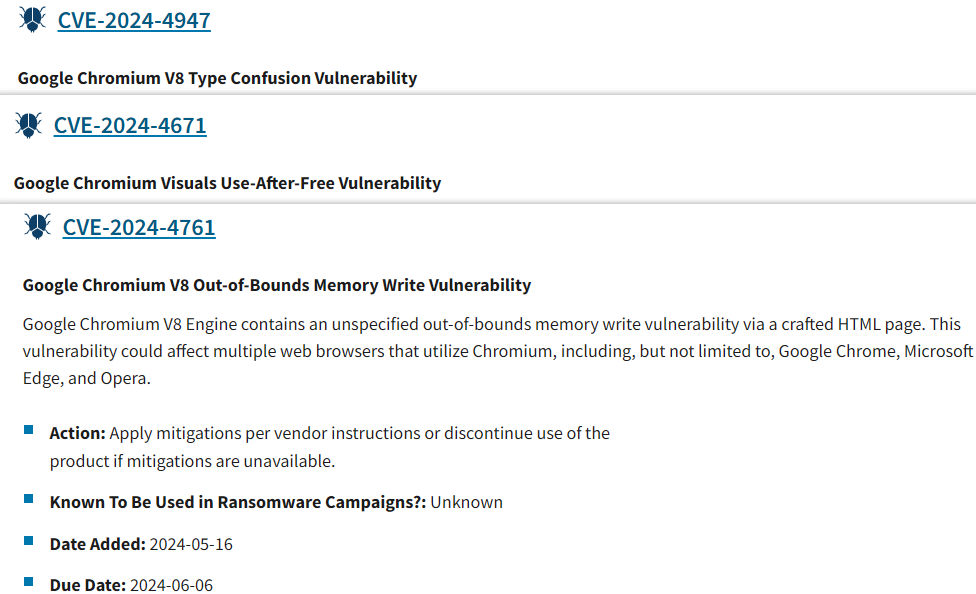
Task: Click the Visuals Use-After-Free Vulnerability title
Action: tap(227, 183)
